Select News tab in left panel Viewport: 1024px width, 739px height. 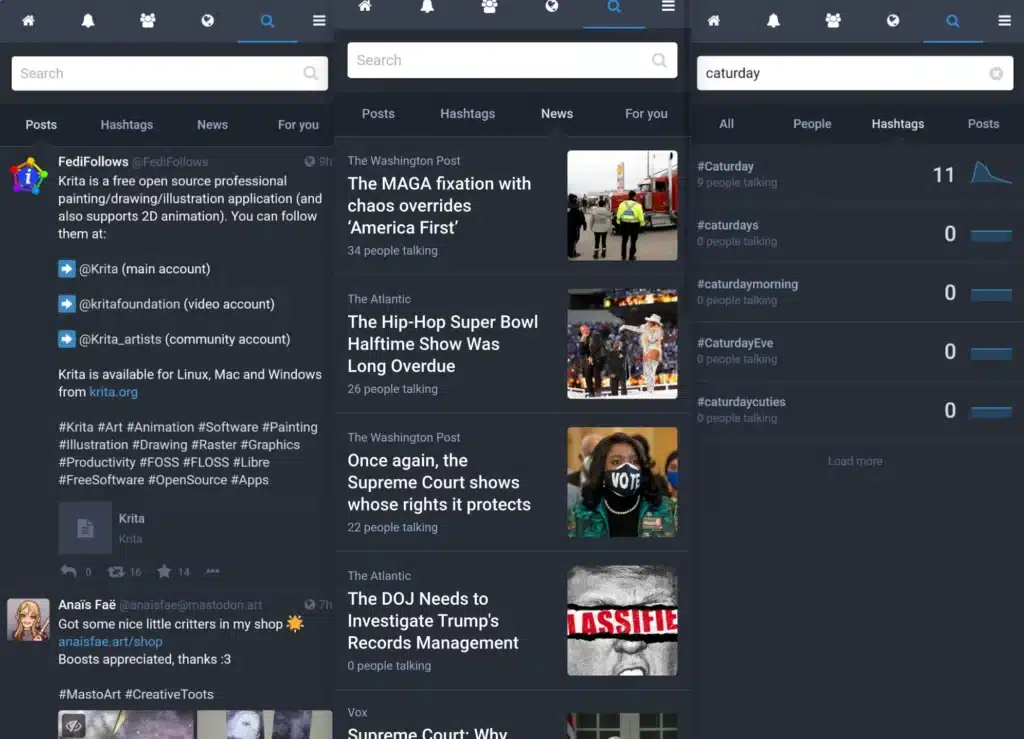pos(212,125)
